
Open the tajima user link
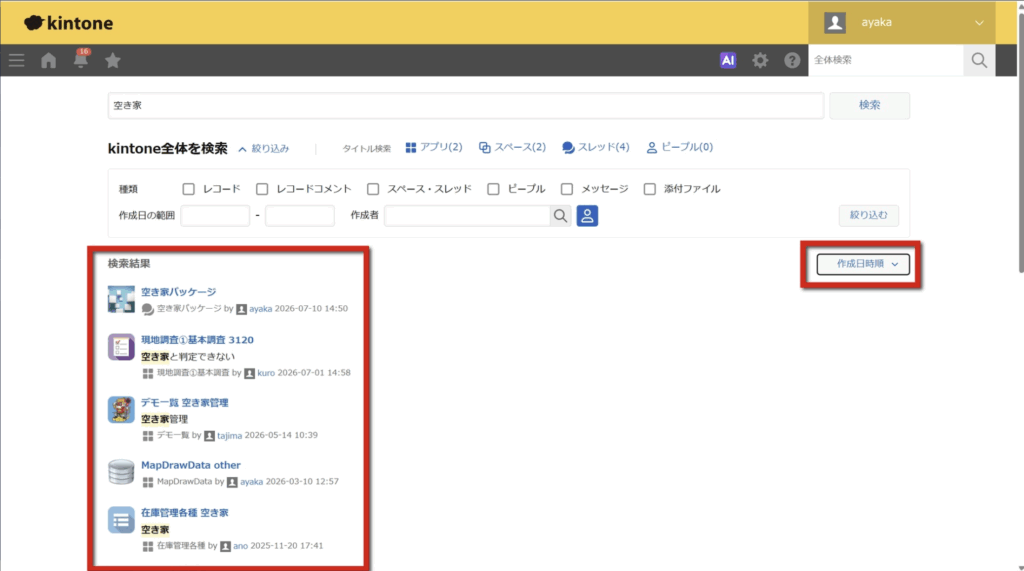[x=229, y=435]
